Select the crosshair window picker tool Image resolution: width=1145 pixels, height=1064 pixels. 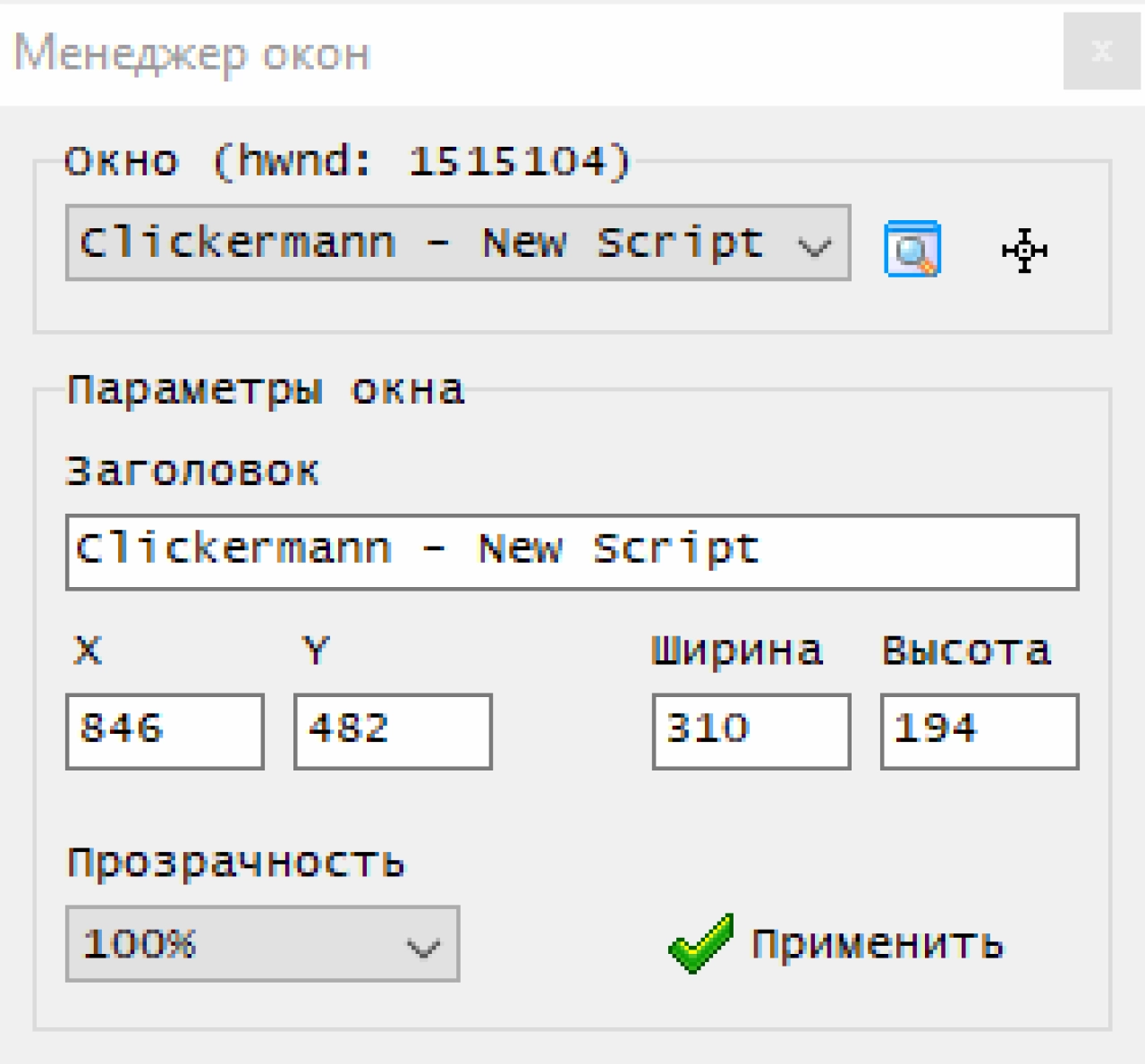click(1024, 250)
